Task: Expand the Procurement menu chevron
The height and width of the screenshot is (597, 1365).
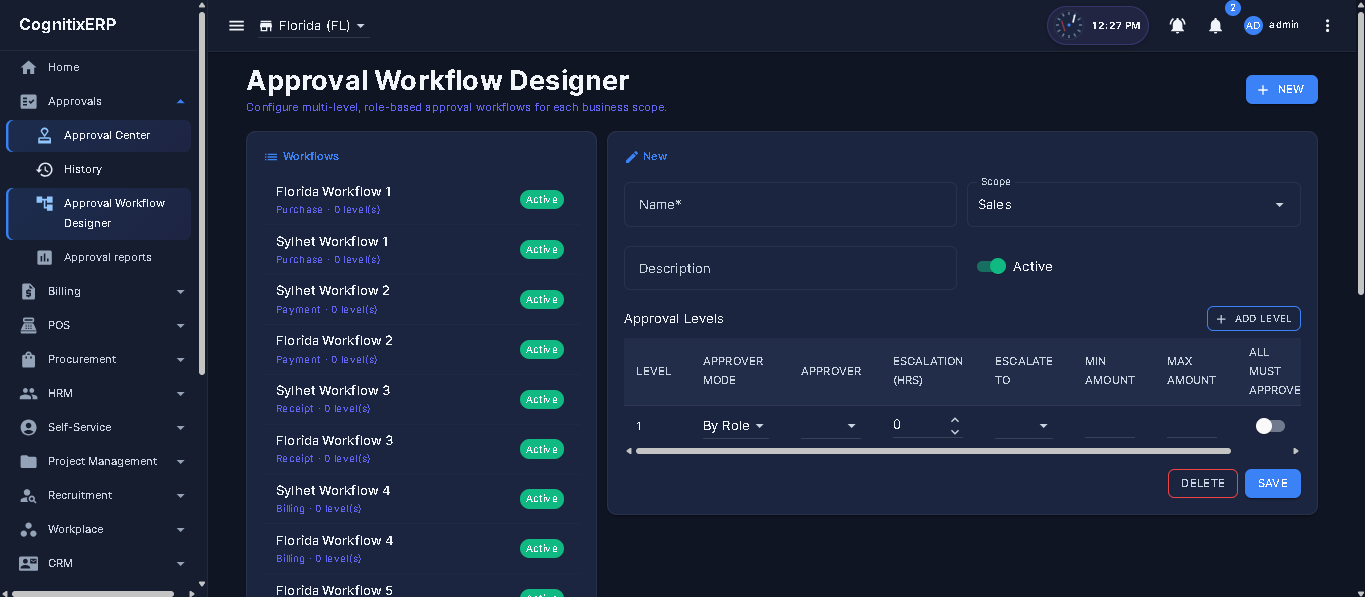Action: pyautogui.click(x=180, y=359)
